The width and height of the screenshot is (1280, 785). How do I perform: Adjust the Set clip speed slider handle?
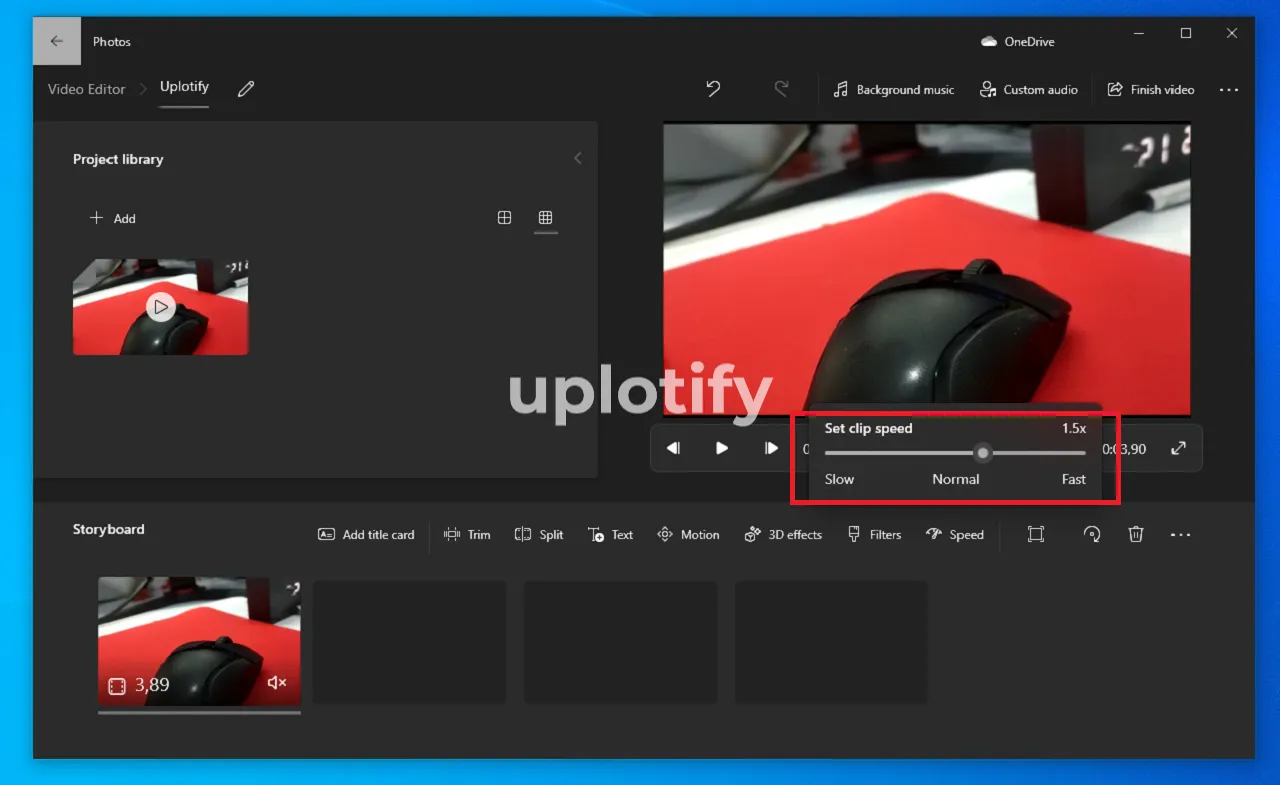983,453
